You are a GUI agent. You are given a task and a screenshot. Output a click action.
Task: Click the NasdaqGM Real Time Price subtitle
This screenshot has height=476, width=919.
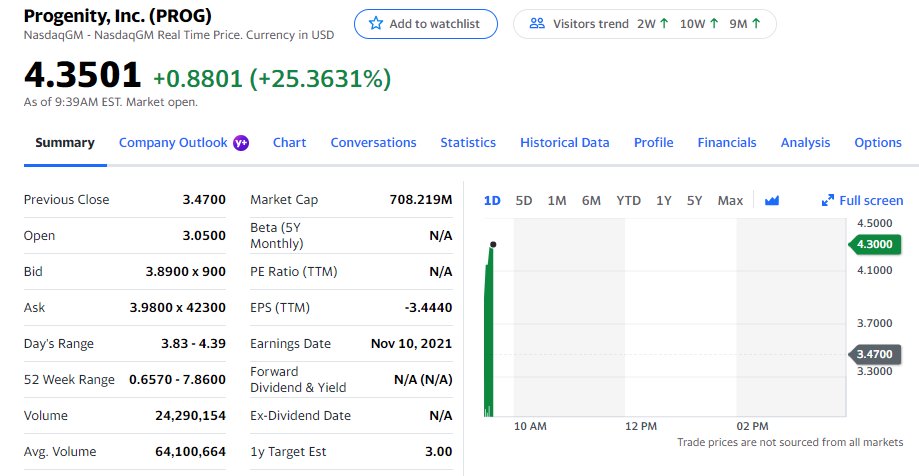(x=179, y=35)
